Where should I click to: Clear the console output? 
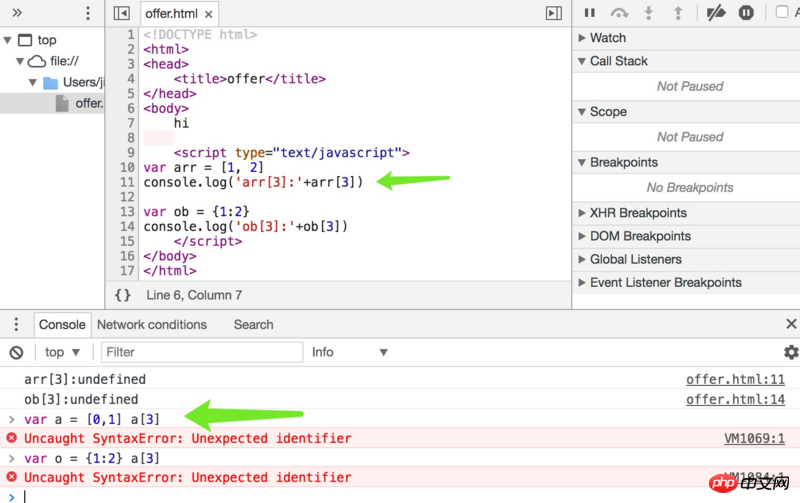click(x=16, y=353)
